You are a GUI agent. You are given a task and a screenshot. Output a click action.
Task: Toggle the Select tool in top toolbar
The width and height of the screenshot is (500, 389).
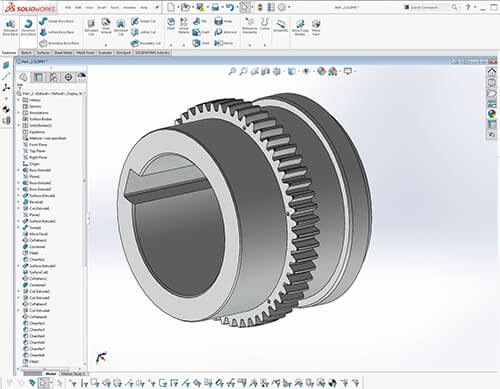pyautogui.click(x=245, y=7)
